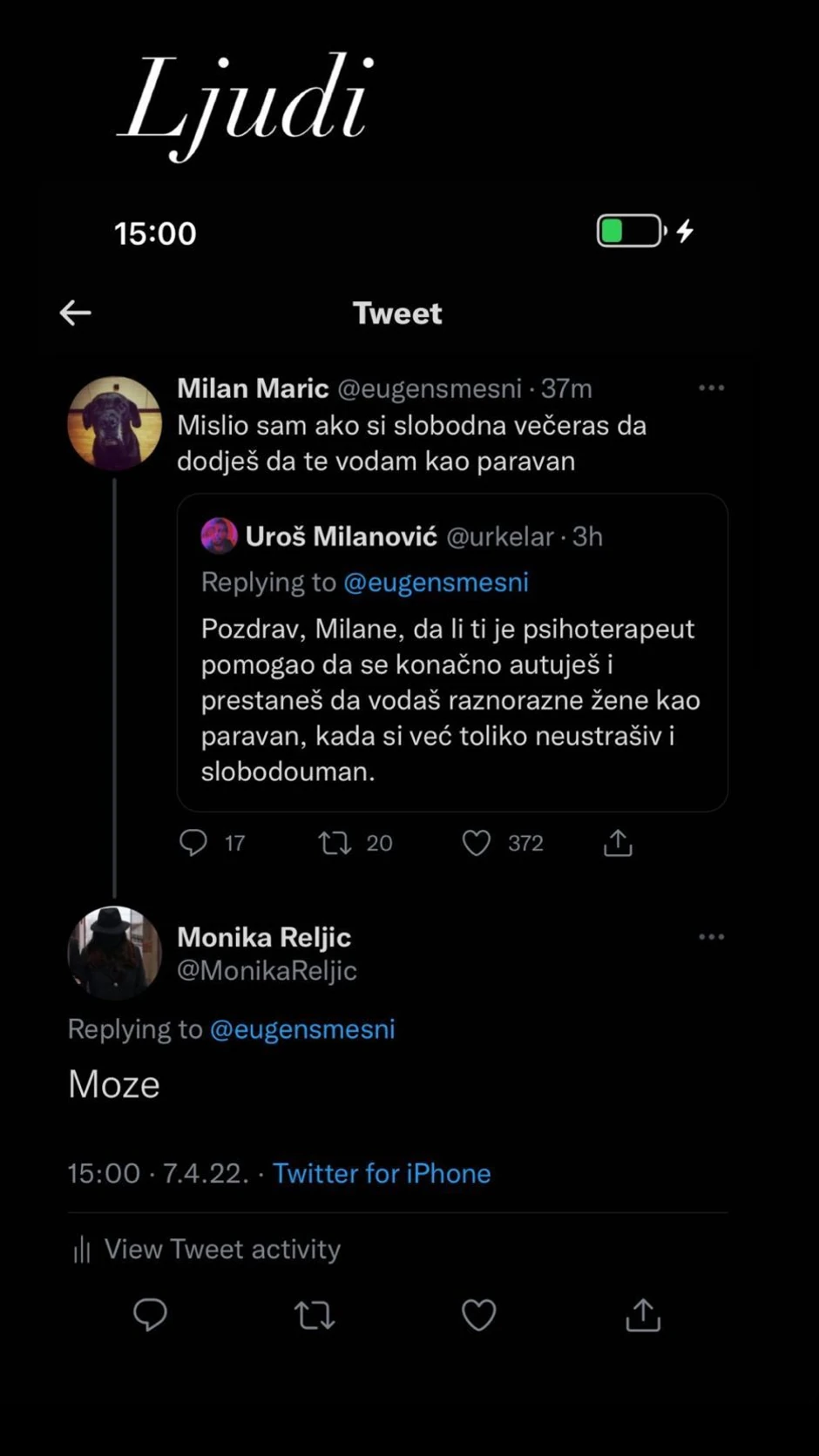819x1456 pixels.
Task: Share Milan Maric's tweet via share icon
Action: point(618,842)
